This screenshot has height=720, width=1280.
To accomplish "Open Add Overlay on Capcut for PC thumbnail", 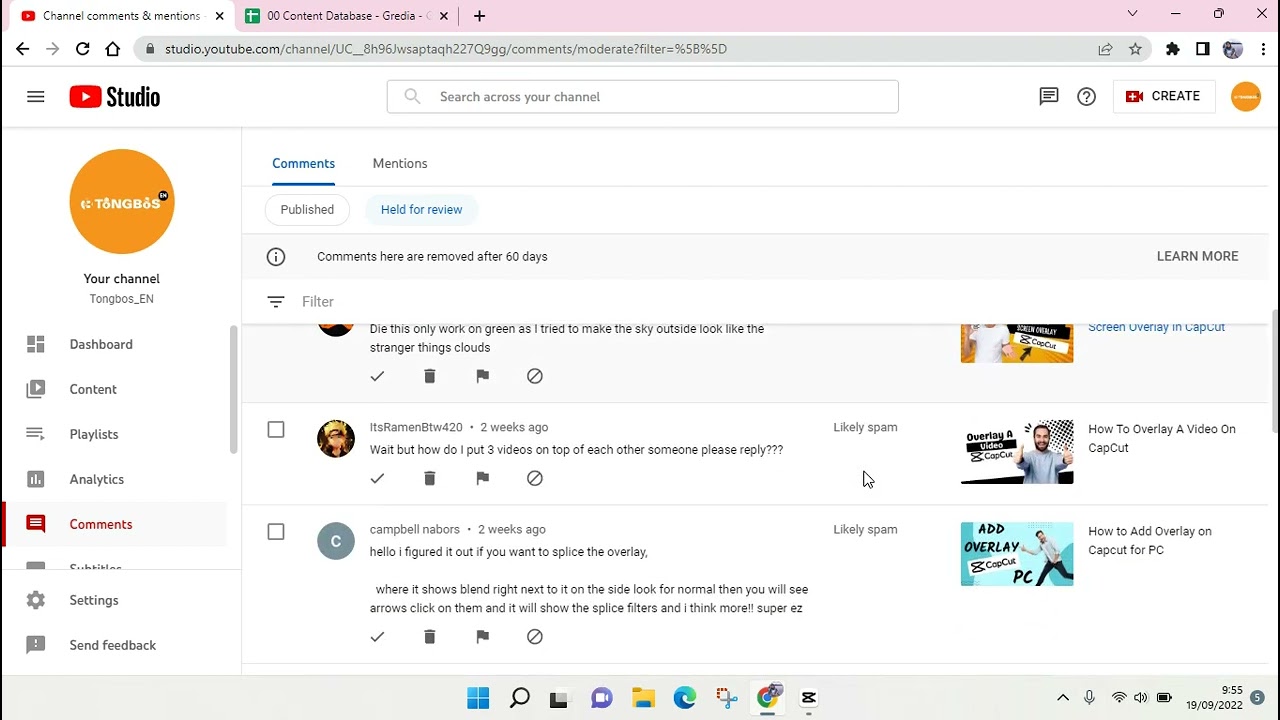I will (1017, 554).
